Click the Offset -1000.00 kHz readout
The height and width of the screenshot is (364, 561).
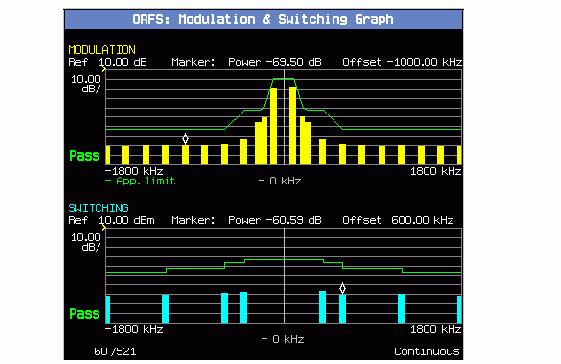tap(402, 62)
